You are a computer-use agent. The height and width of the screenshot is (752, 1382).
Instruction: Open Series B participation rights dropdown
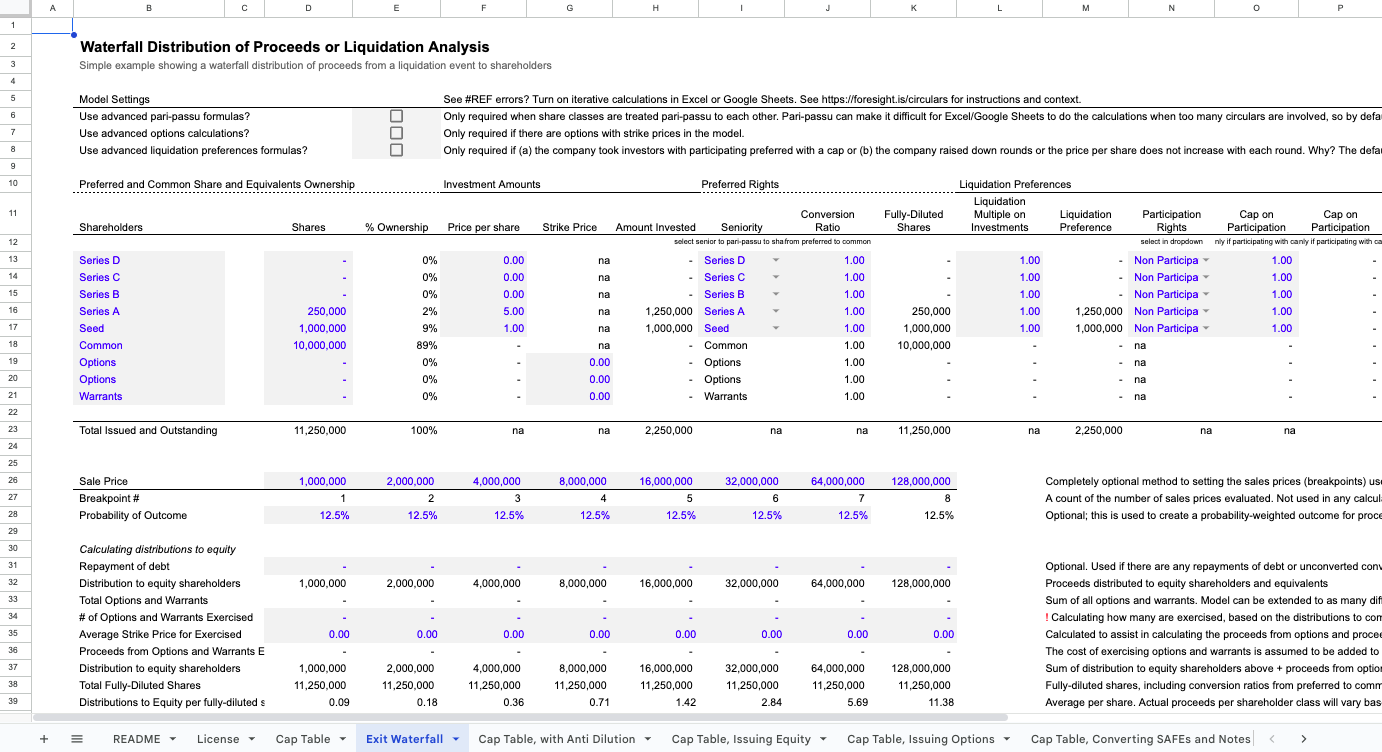pos(1205,294)
